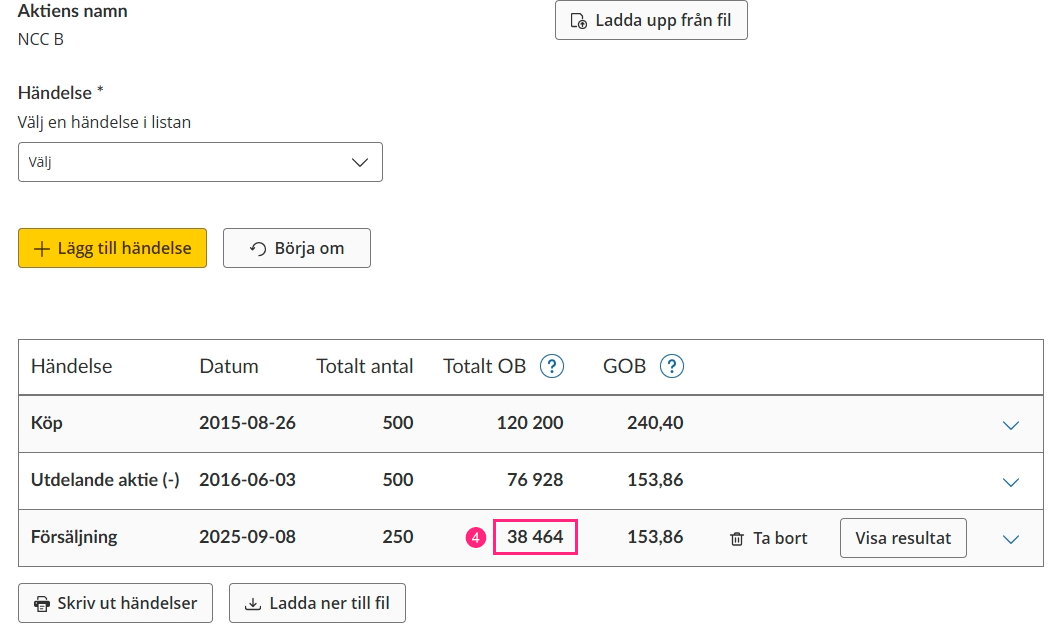Open the Händelse Välj dropdown
The height and width of the screenshot is (639, 1064).
tap(200, 162)
